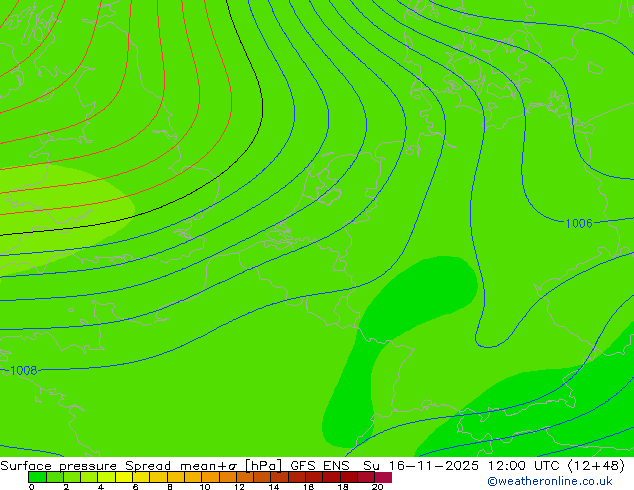Click the [hPa] unit label

tap(263, 466)
